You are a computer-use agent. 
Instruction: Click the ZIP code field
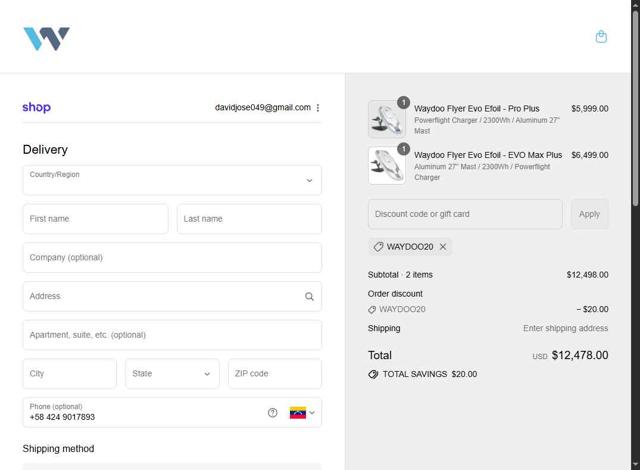pyautogui.click(x=274, y=374)
